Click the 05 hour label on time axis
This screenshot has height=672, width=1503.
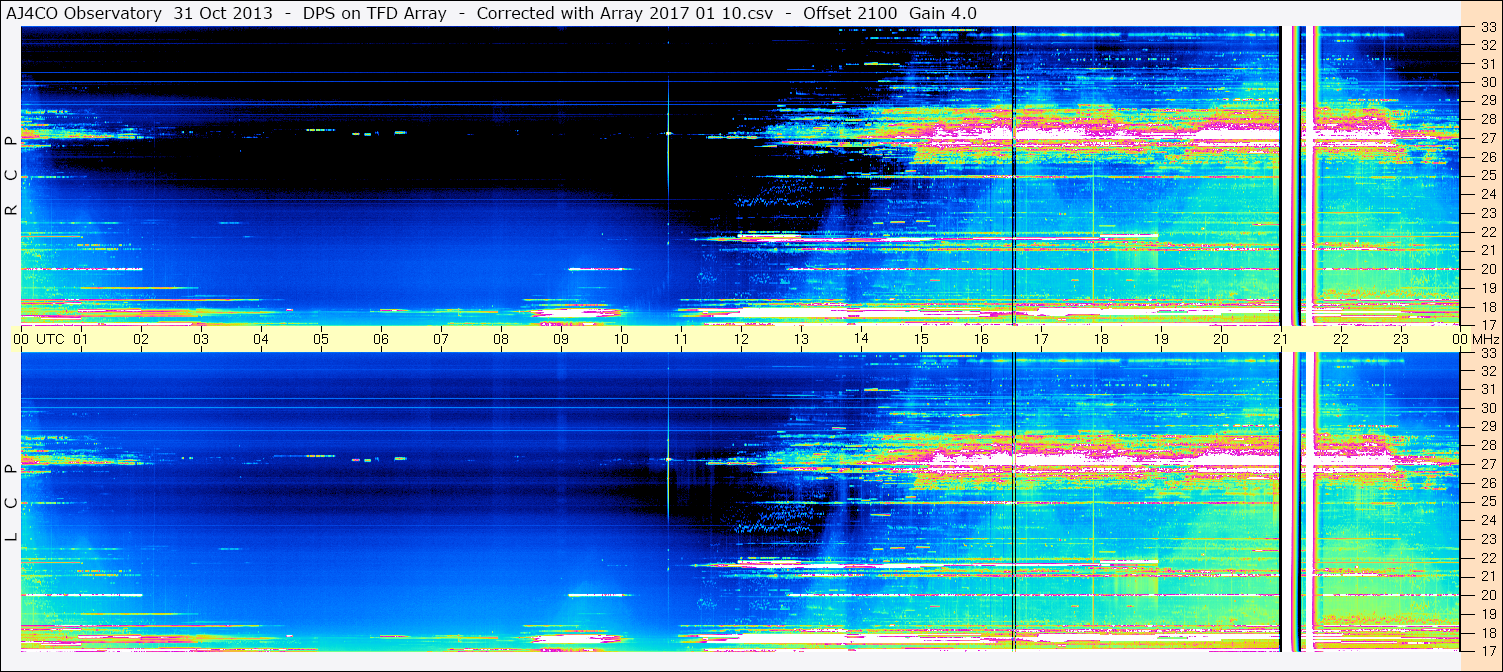[321, 339]
